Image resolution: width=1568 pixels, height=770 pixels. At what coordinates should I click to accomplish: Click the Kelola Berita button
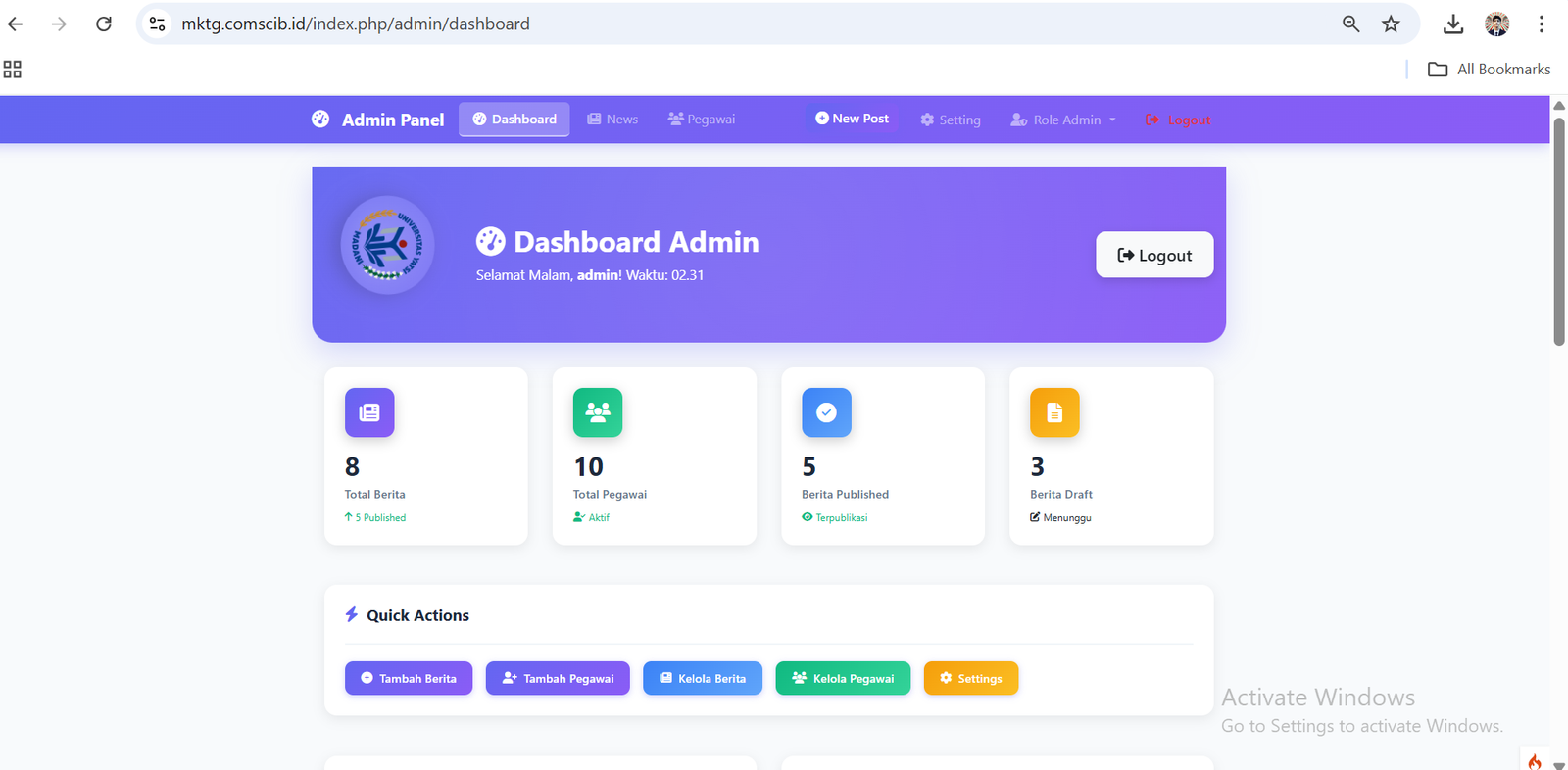pyautogui.click(x=703, y=678)
